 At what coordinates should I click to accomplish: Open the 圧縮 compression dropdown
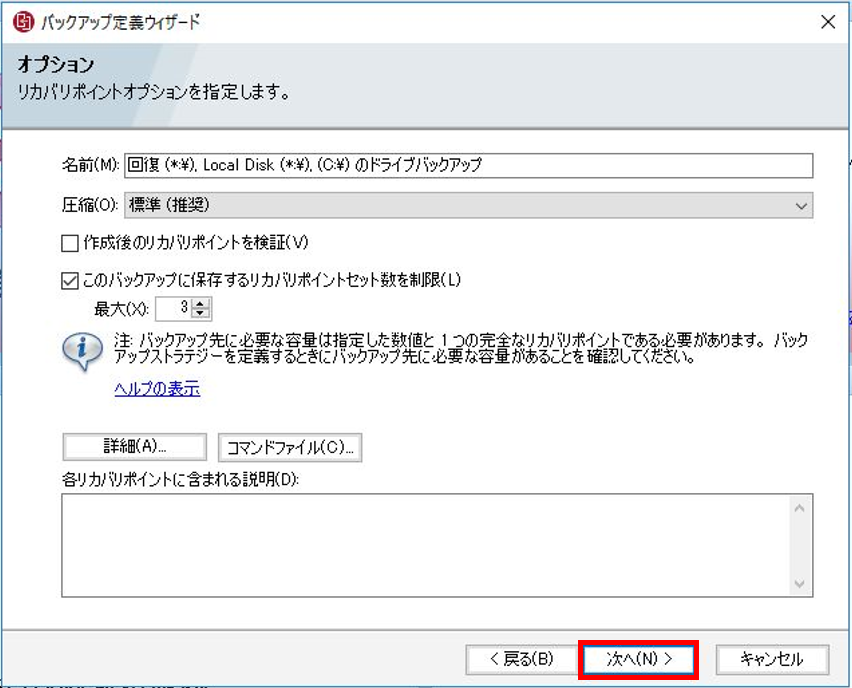coord(468,205)
